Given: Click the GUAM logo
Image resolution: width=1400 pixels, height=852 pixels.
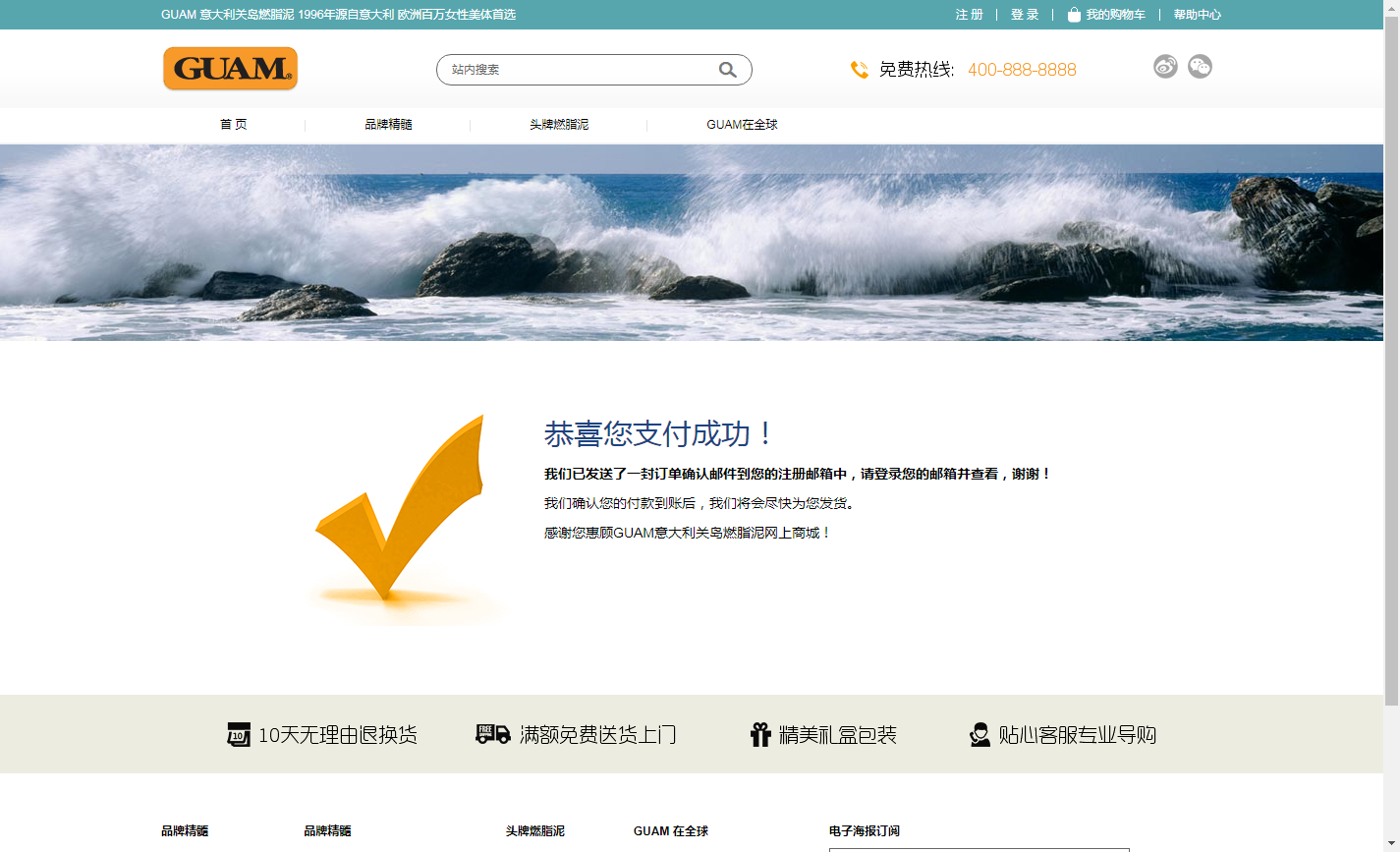Looking at the screenshot, I should (x=230, y=69).
